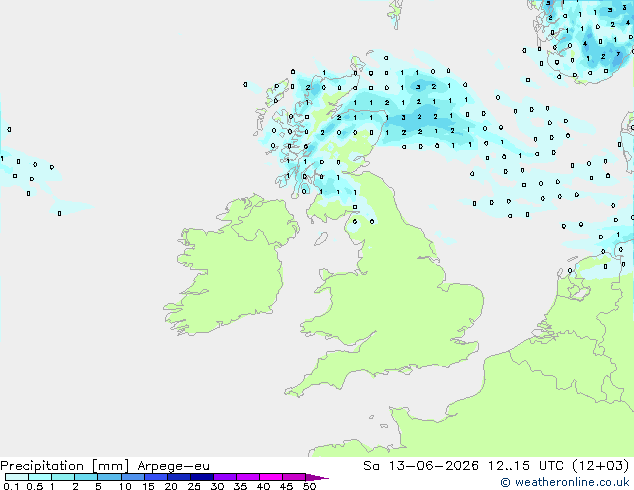Select the 45–50 mm legend color swatch

294,477
